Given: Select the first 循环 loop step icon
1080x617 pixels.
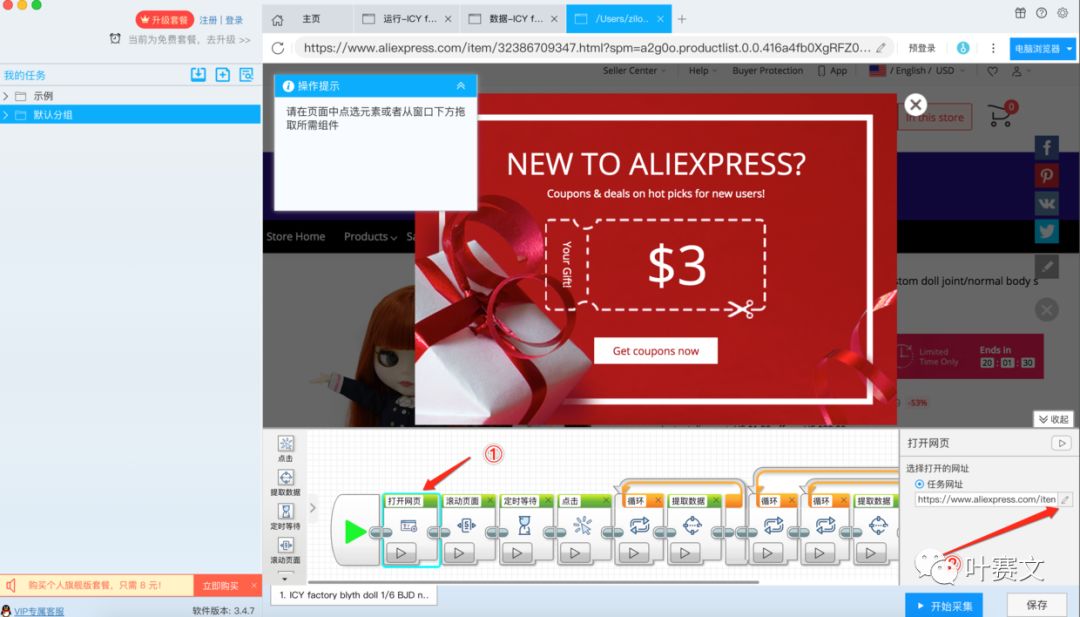Looking at the screenshot, I should click(x=639, y=525).
